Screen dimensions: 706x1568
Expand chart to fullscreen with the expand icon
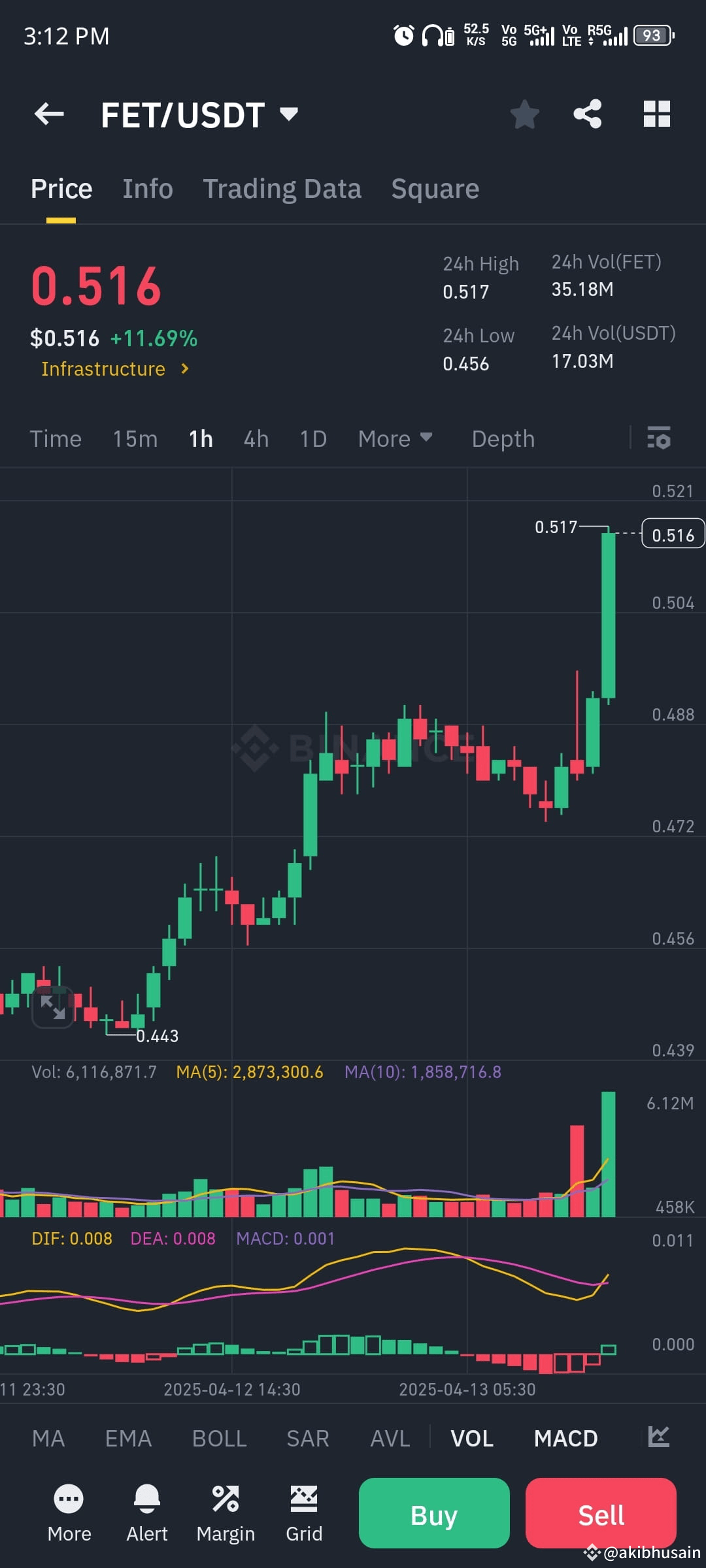click(x=52, y=1006)
